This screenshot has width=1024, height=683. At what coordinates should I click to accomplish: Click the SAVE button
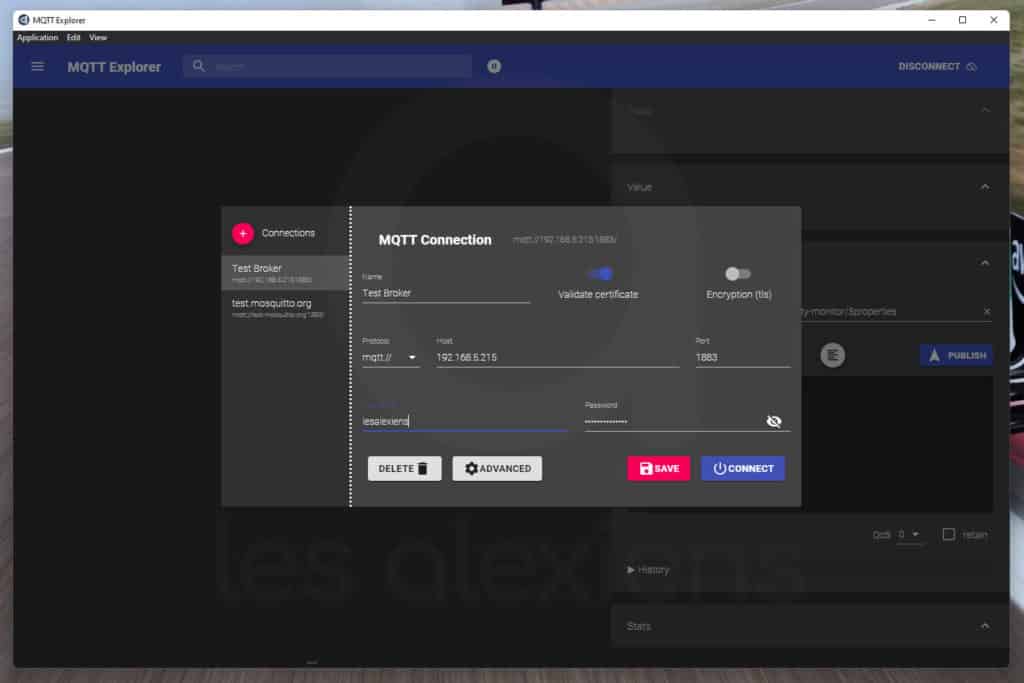[658, 468]
